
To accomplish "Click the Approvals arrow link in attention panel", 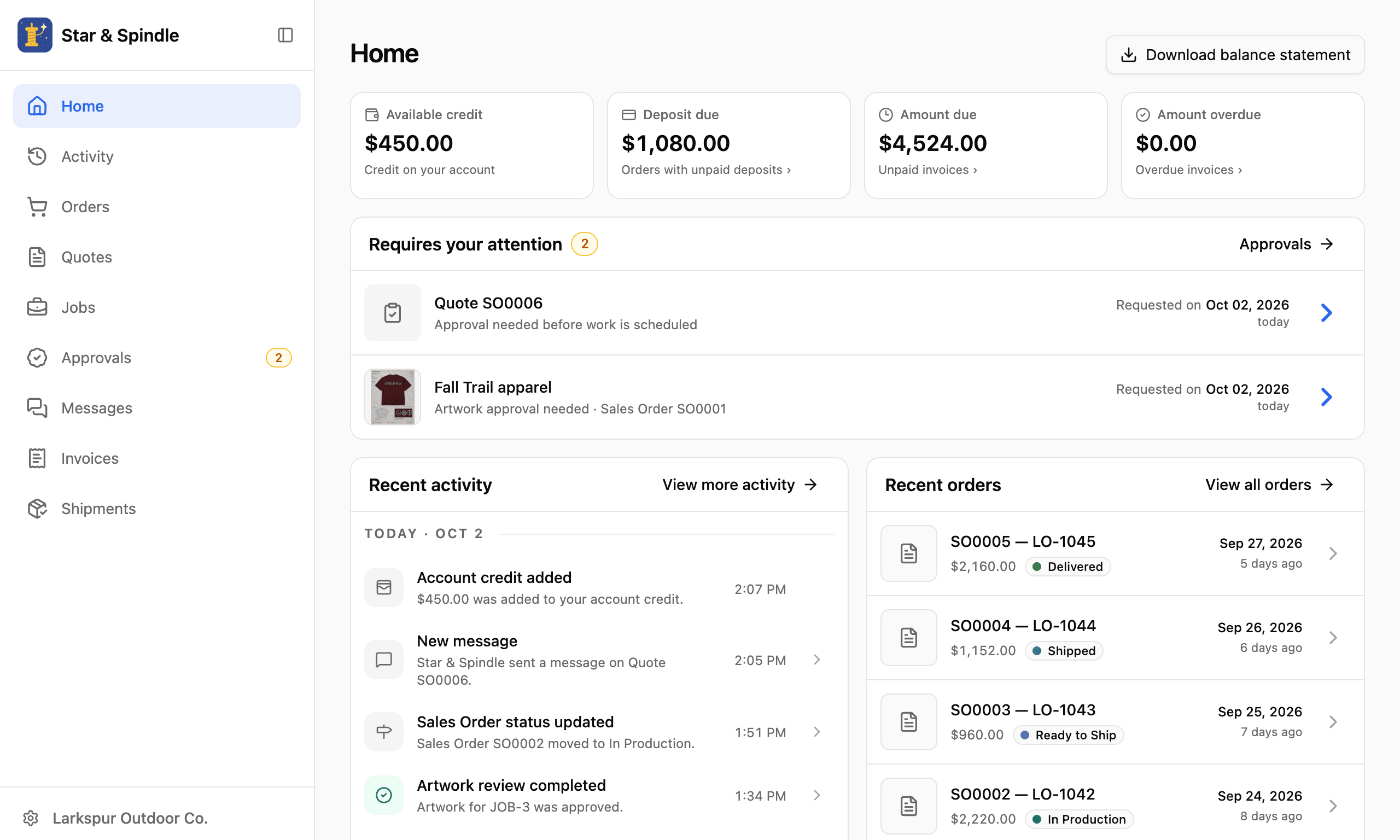I will tap(1286, 244).
